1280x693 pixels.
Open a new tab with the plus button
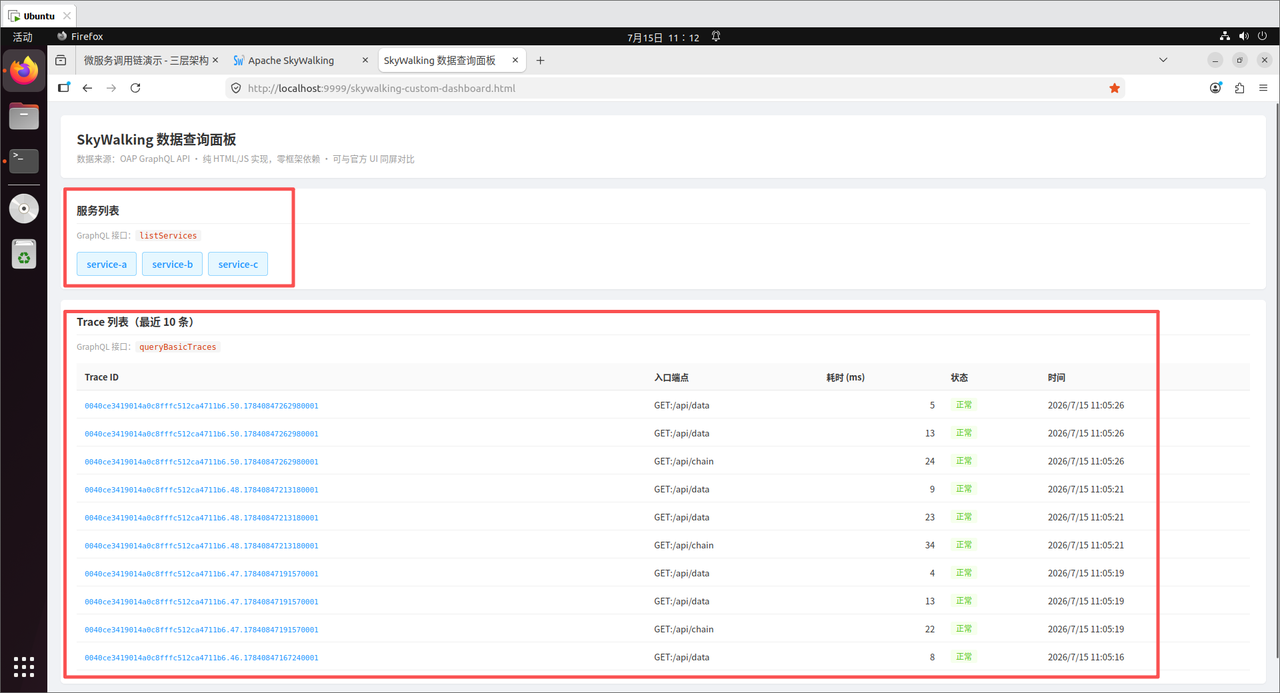[x=540, y=60]
